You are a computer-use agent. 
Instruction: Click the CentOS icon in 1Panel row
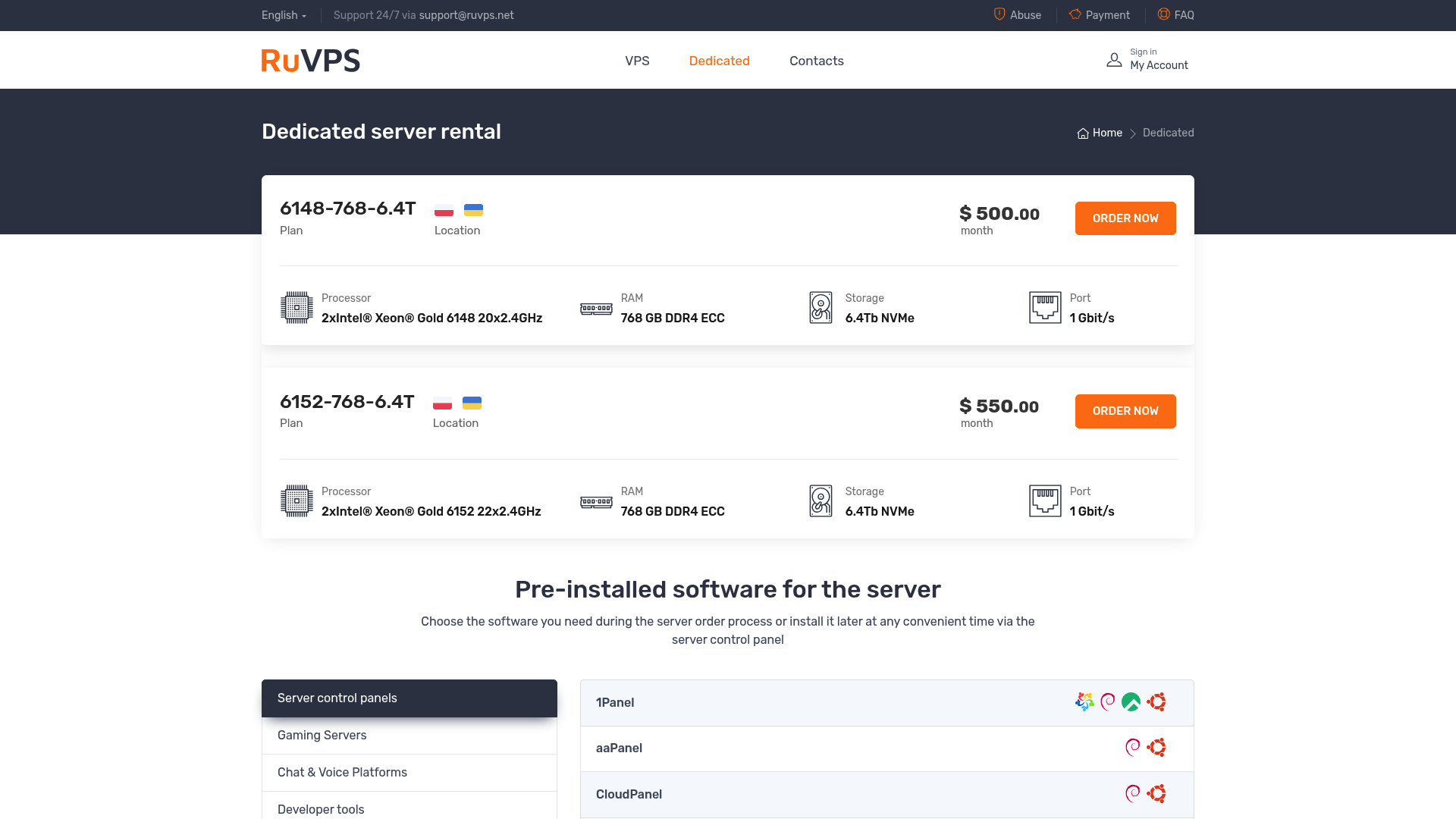coord(1084,702)
